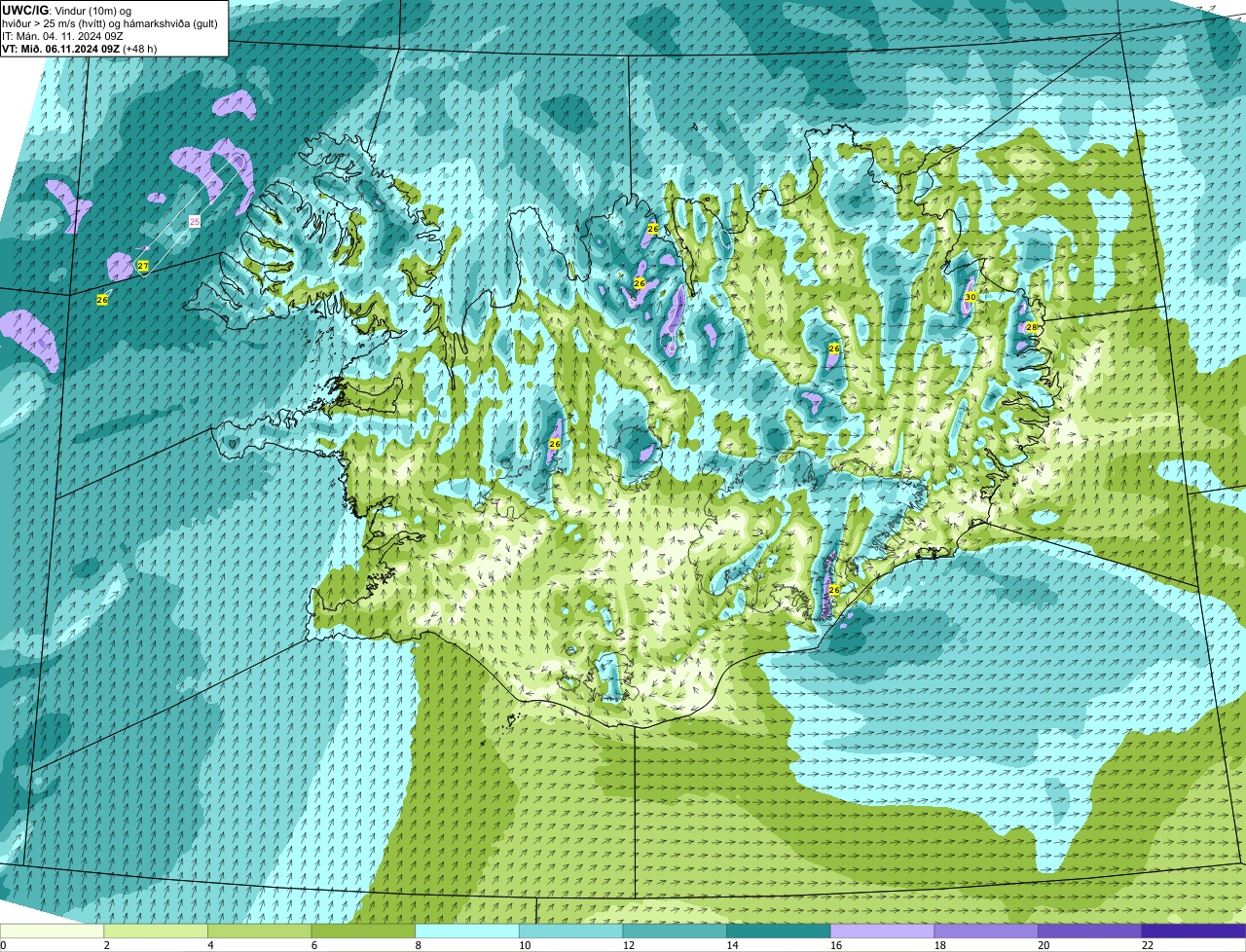Click the legend tick label '20'
The width and height of the screenshot is (1246, 952).
1044,945
